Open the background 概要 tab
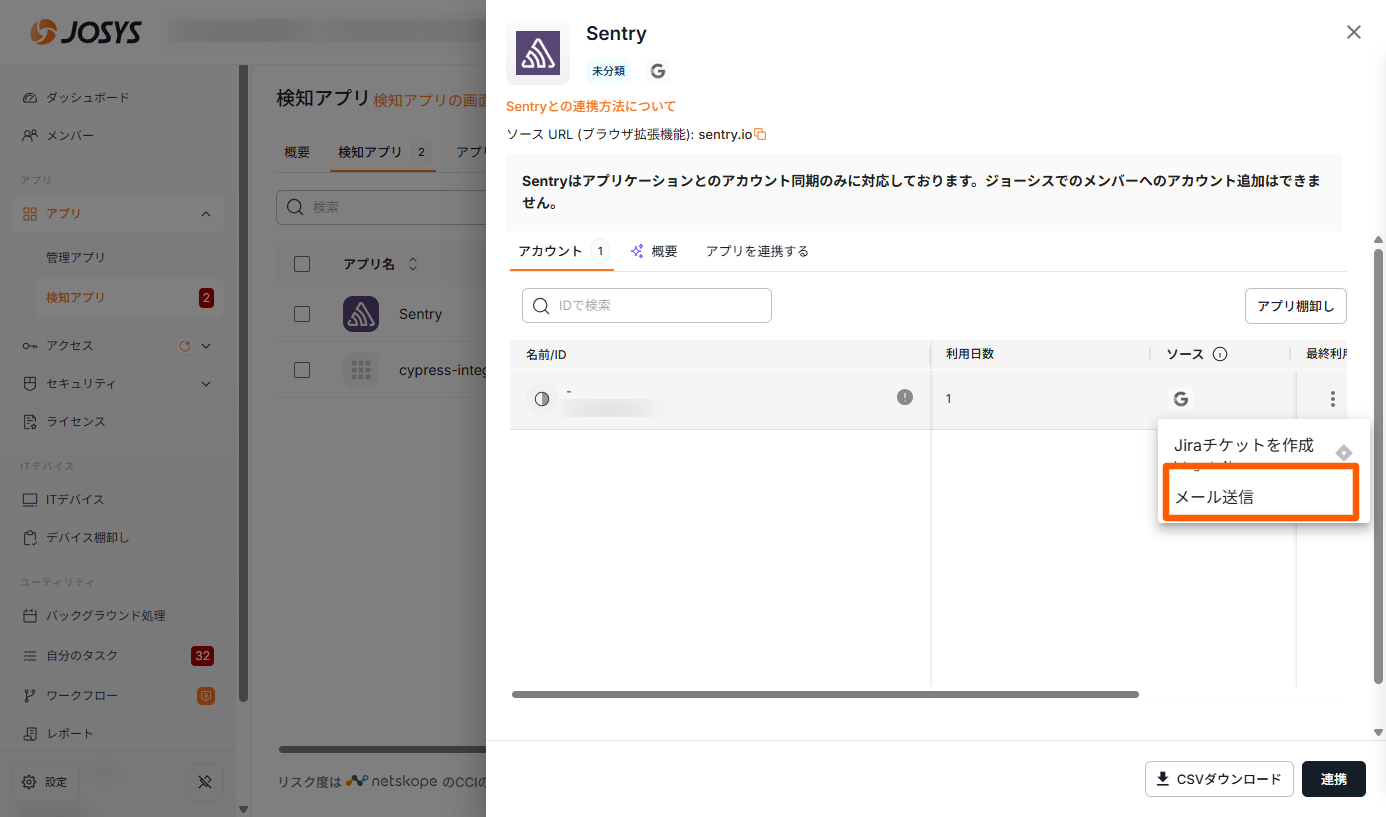 tap(297, 153)
